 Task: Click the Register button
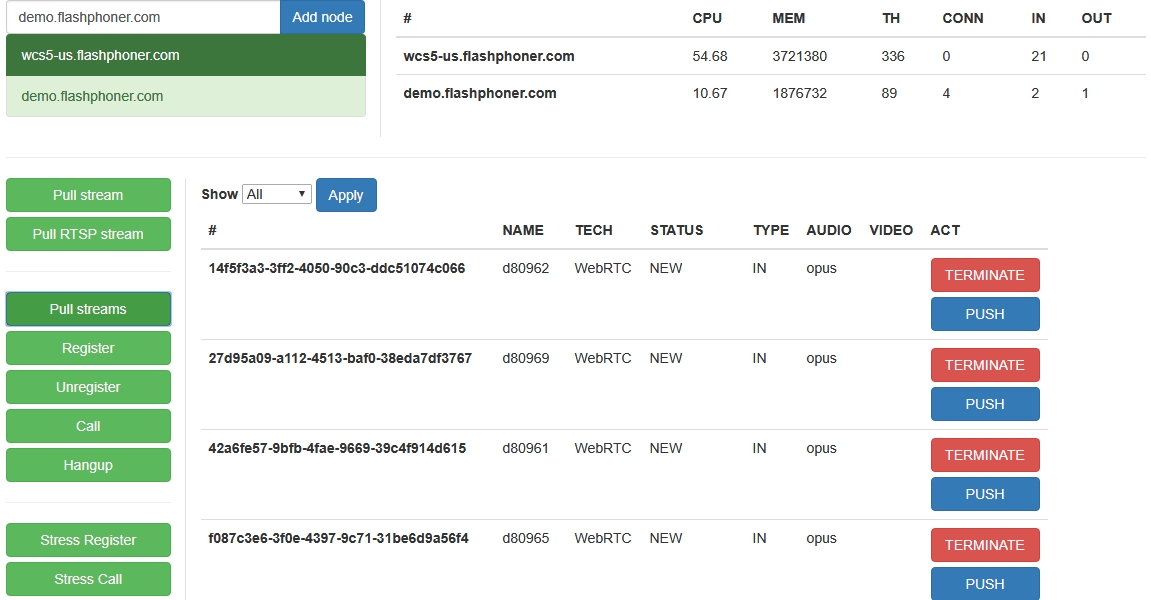point(88,348)
